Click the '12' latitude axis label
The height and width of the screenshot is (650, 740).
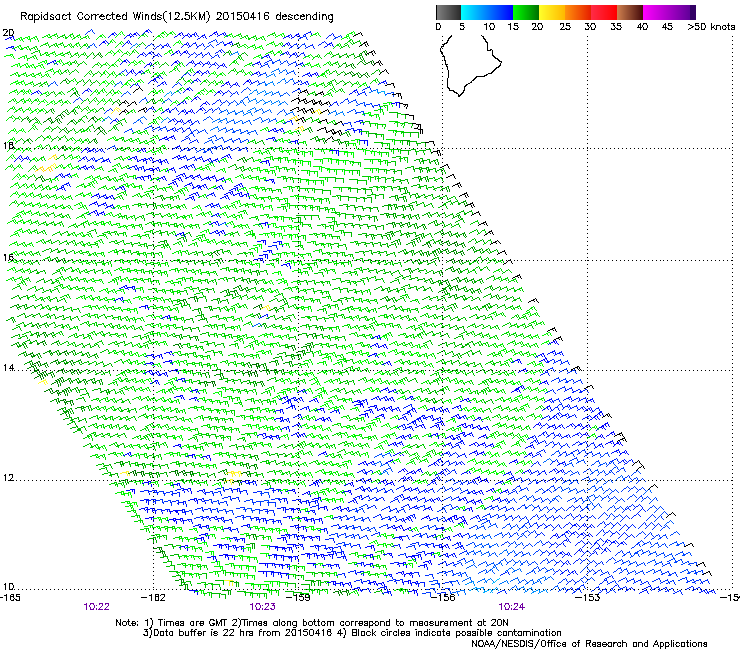[8, 478]
